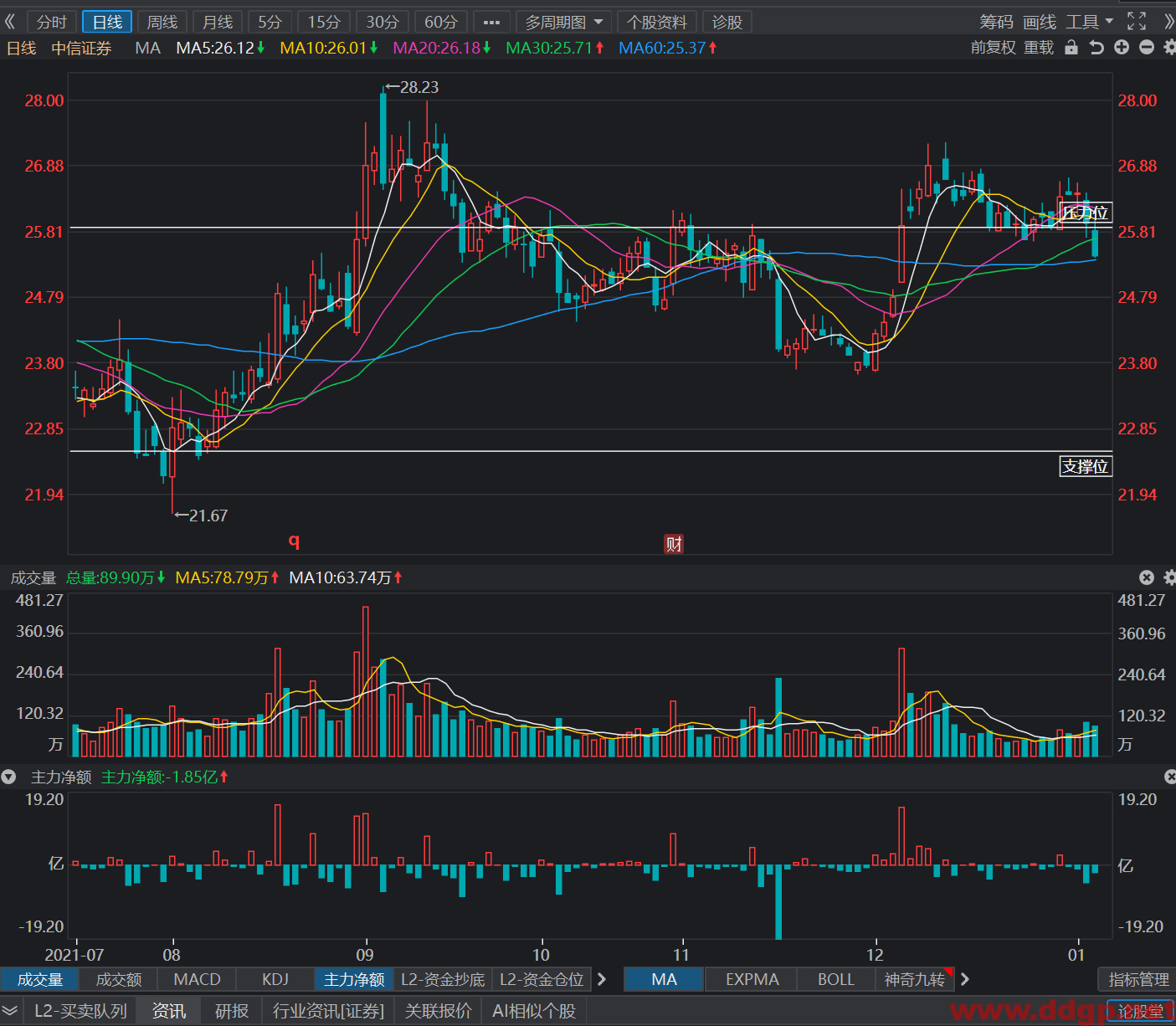
Task: Collapse left panel with double chevron
Action: point(11,22)
